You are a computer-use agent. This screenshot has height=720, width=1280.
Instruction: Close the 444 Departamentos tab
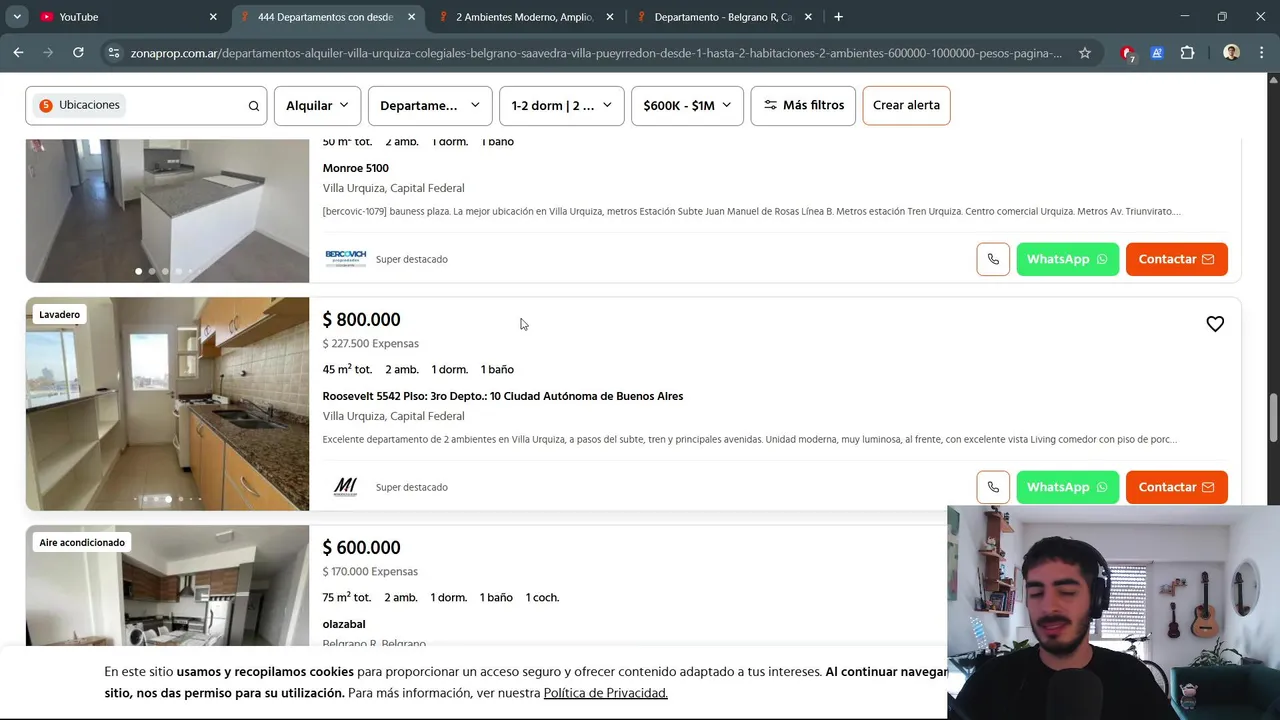pyautogui.click(x=411, y=17)
